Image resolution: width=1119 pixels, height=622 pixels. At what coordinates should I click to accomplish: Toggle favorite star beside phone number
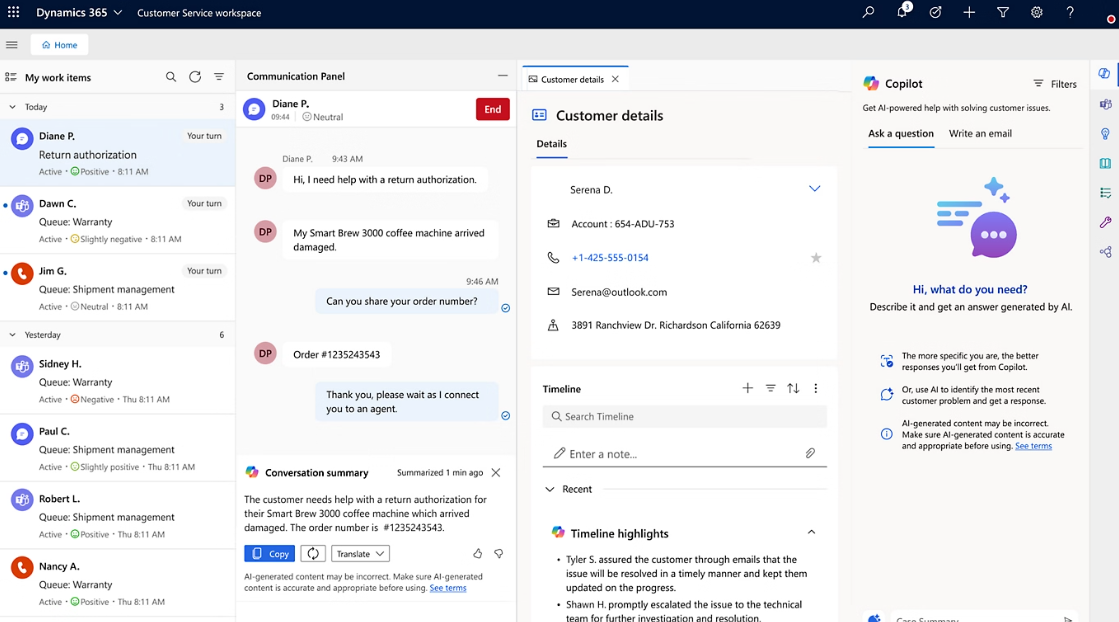coord(816,258)
